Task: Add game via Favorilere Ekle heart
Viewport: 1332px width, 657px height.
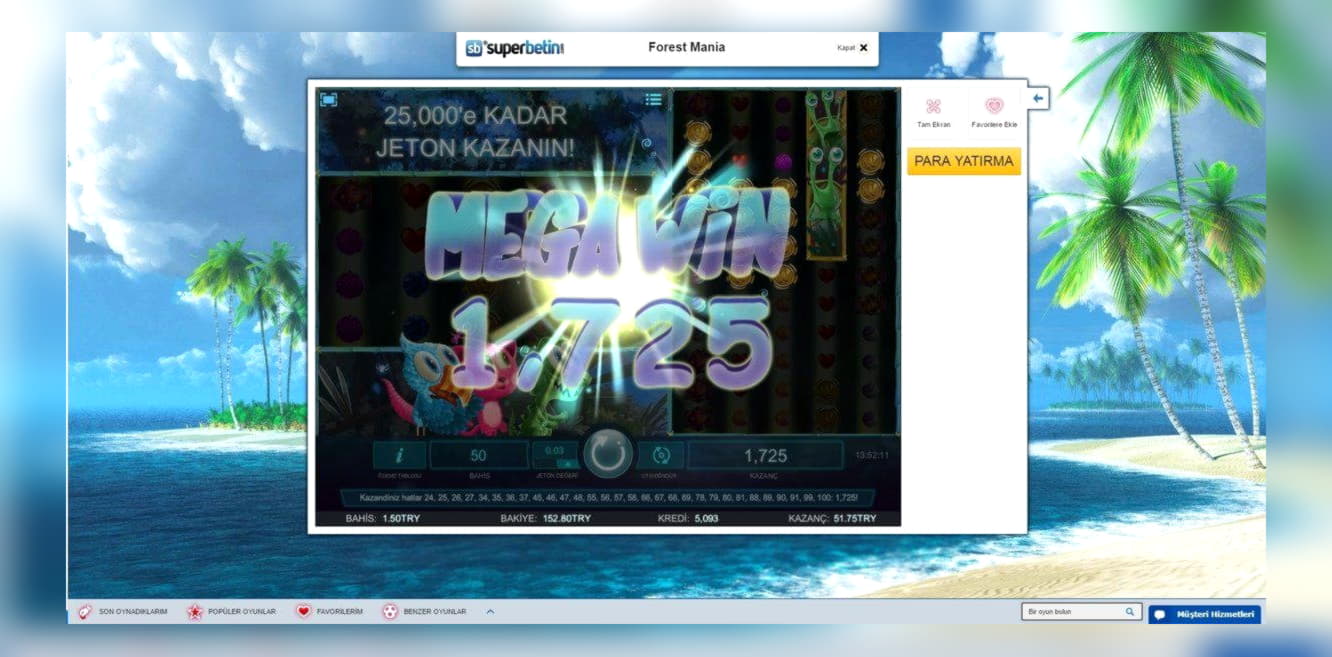Action: pyautogui.click(x=994, y=107)
